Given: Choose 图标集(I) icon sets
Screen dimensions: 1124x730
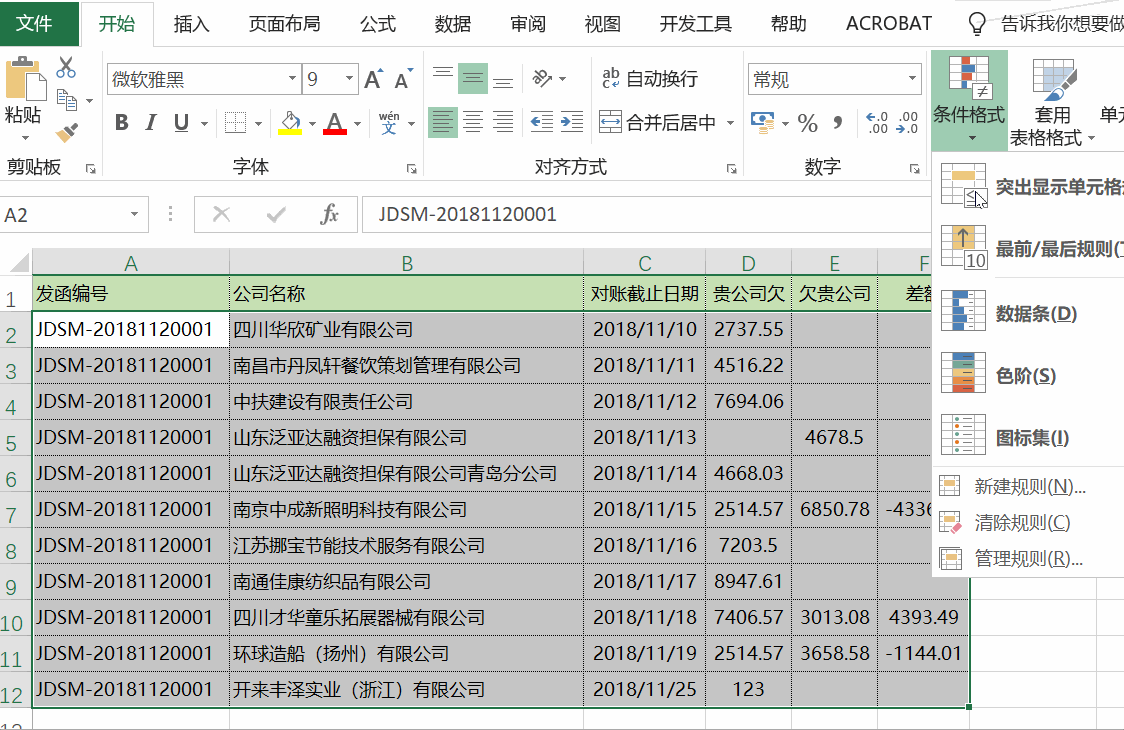Looking at the screenshot, I should tap(1030, 437).
